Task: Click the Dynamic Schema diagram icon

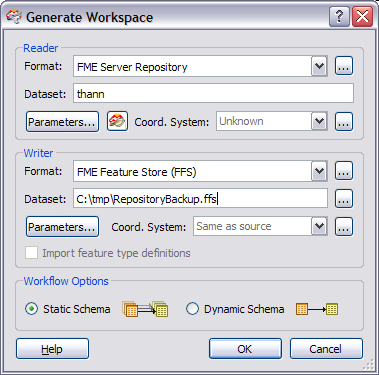Action: tap(317, 309)
